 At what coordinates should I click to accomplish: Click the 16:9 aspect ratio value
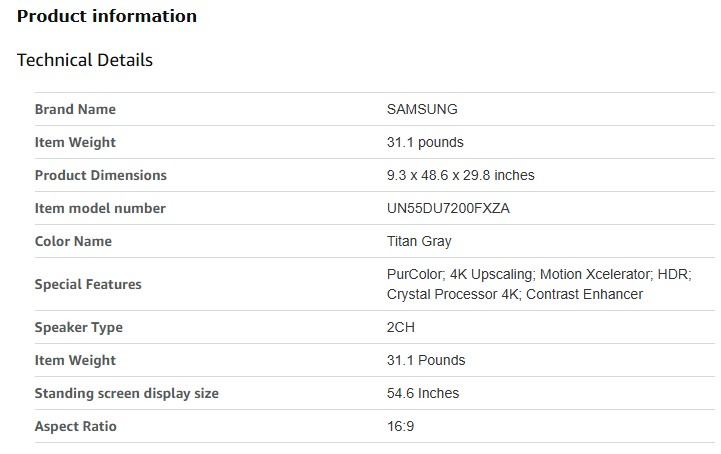coord(400,426)
